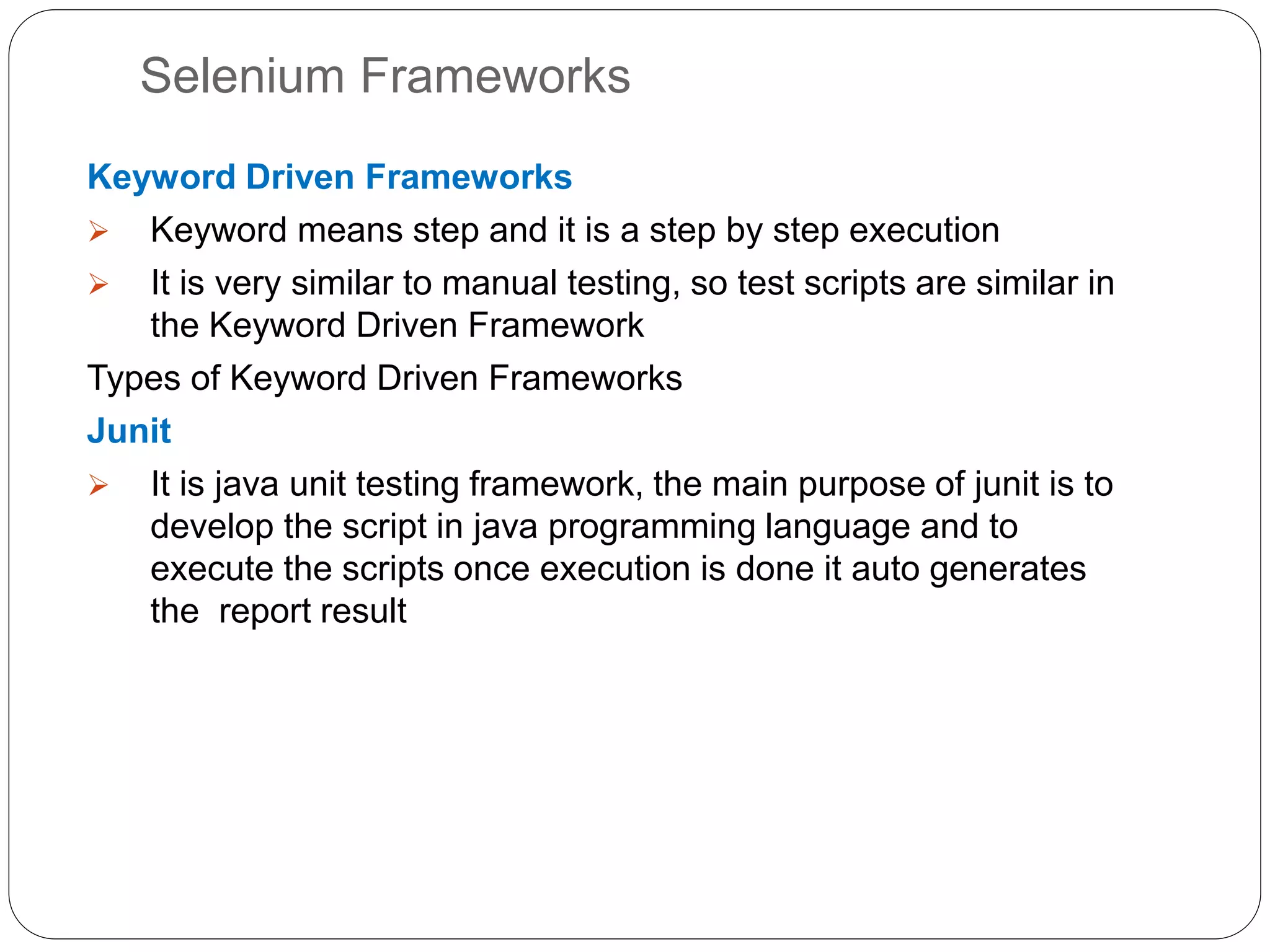Click the arrow bullet before 'Keyword means step'

(x=98, y=231)
